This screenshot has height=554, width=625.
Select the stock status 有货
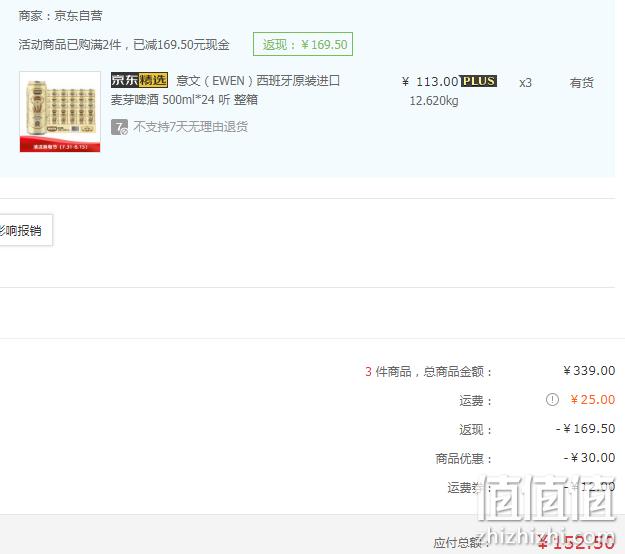point(582,83)
